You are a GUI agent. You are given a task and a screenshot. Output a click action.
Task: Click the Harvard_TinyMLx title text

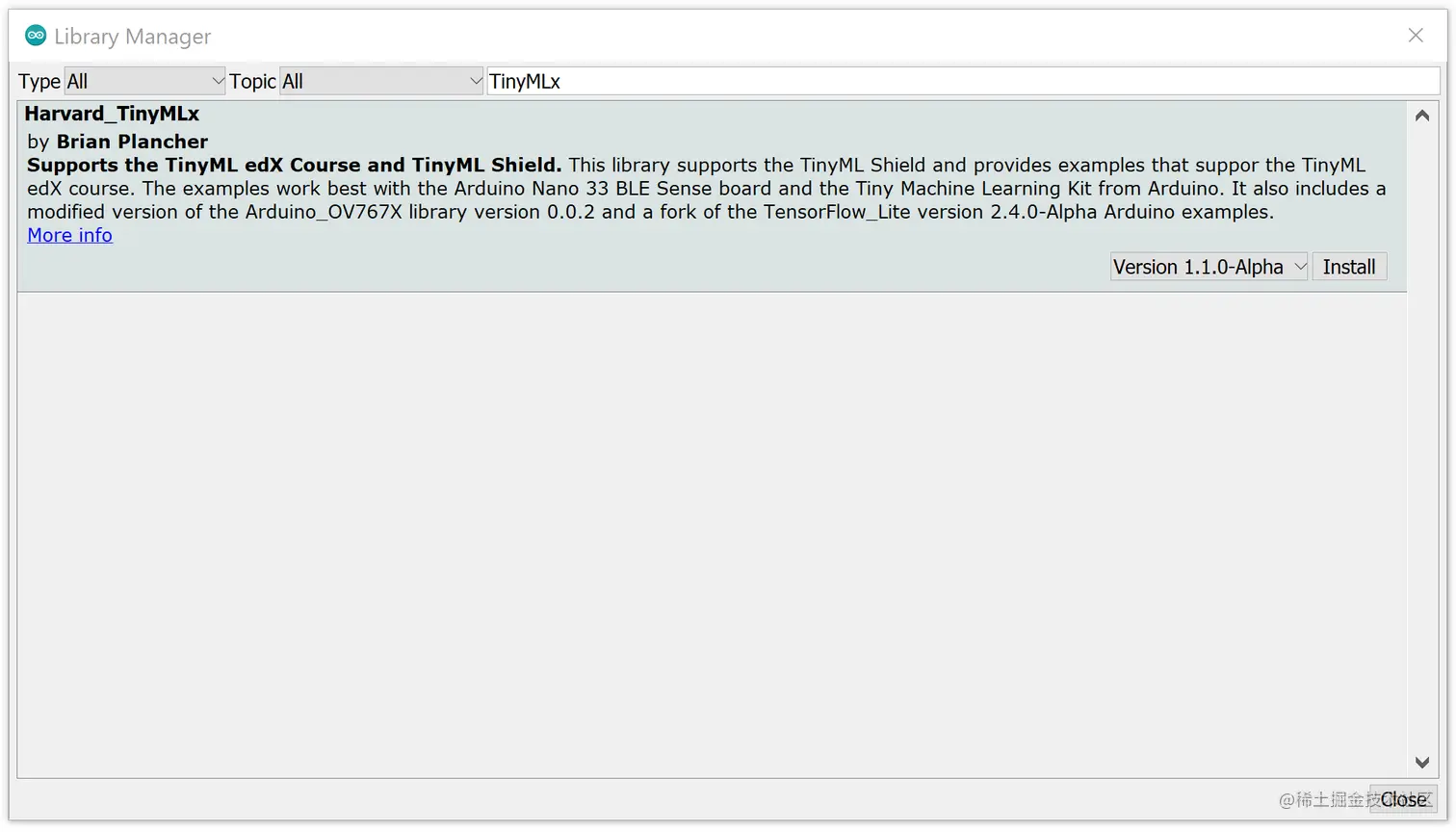click(x=112, y=114)
